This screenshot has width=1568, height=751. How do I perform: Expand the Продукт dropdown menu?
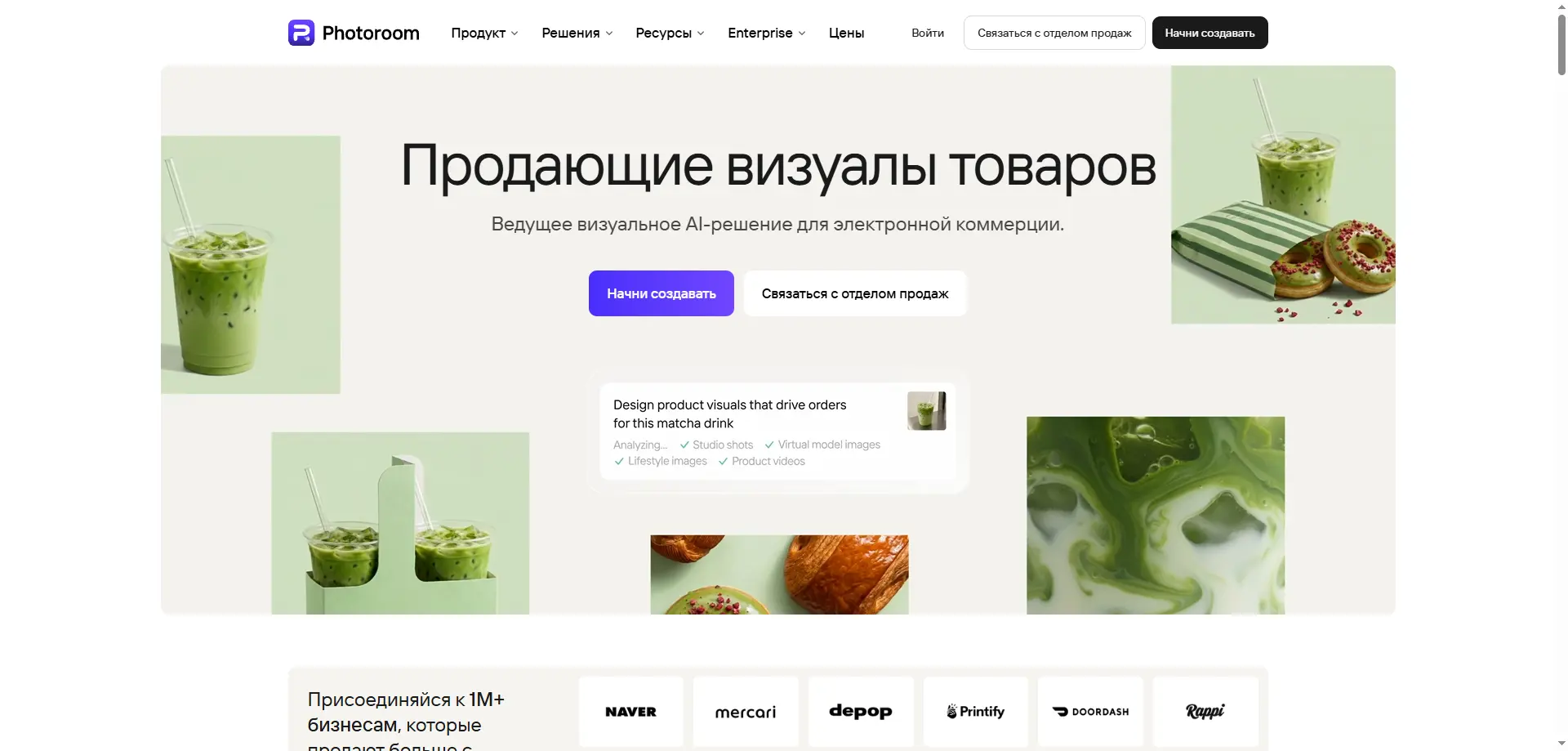(x=484, y=33)
